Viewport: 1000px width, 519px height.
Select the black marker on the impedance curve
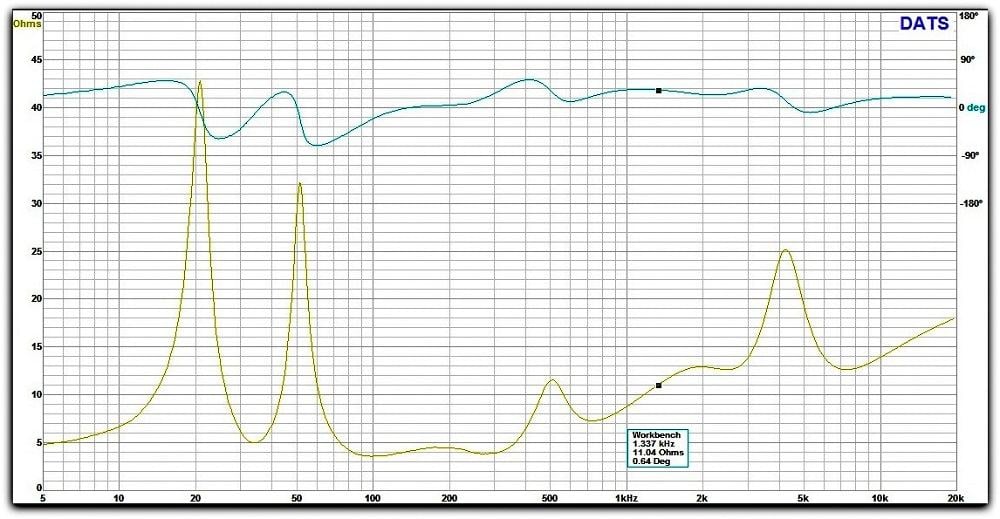pos(658,385)
